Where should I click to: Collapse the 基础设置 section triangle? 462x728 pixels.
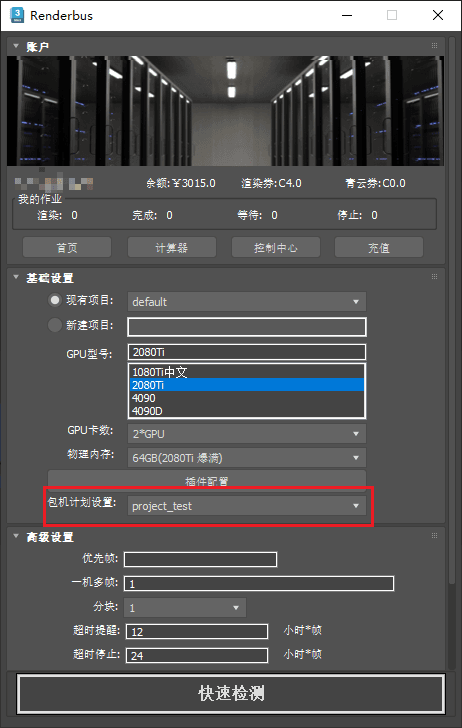[16, 277]
